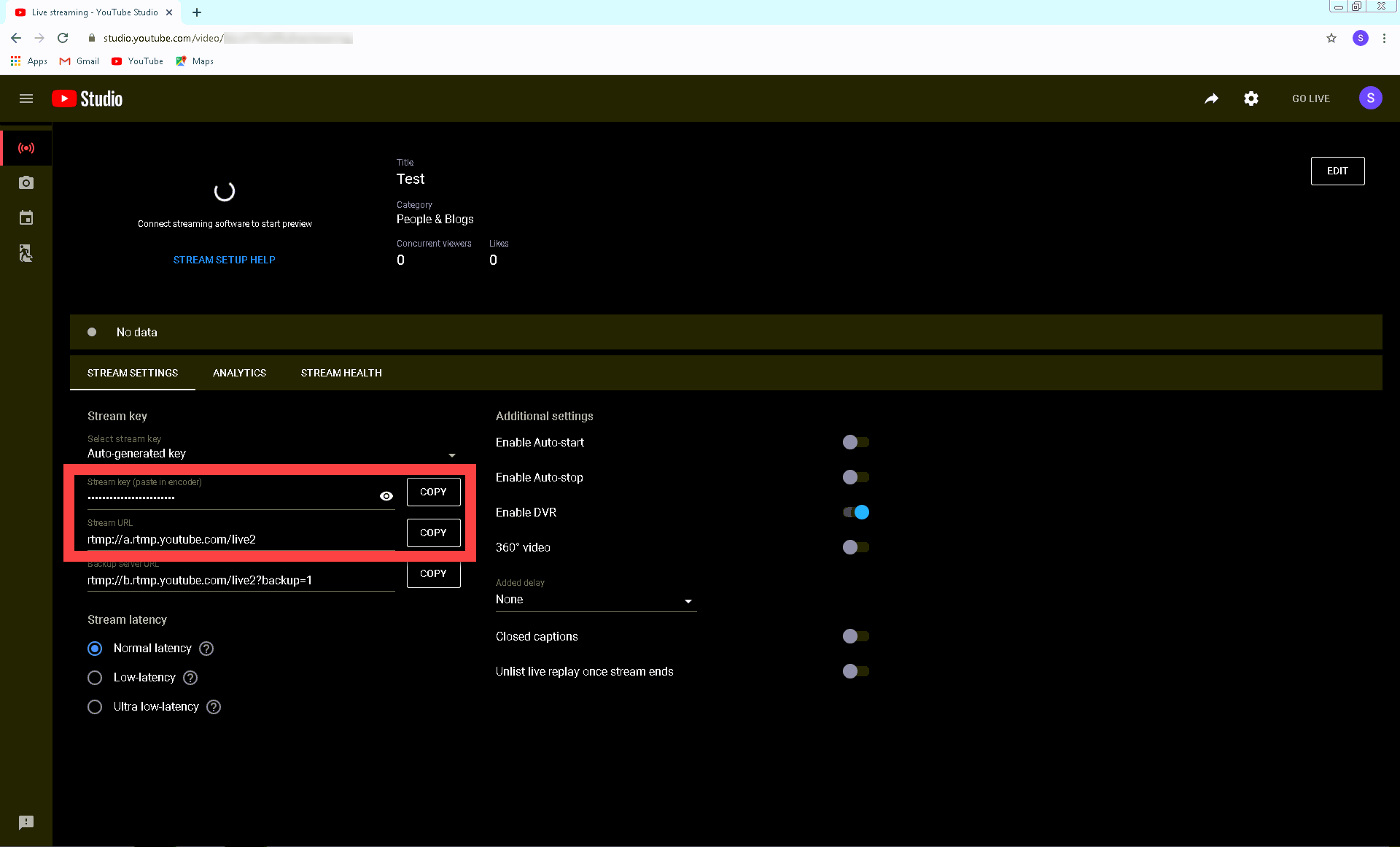Toggle Enable Auto-start switch

[x=855, y=442]
